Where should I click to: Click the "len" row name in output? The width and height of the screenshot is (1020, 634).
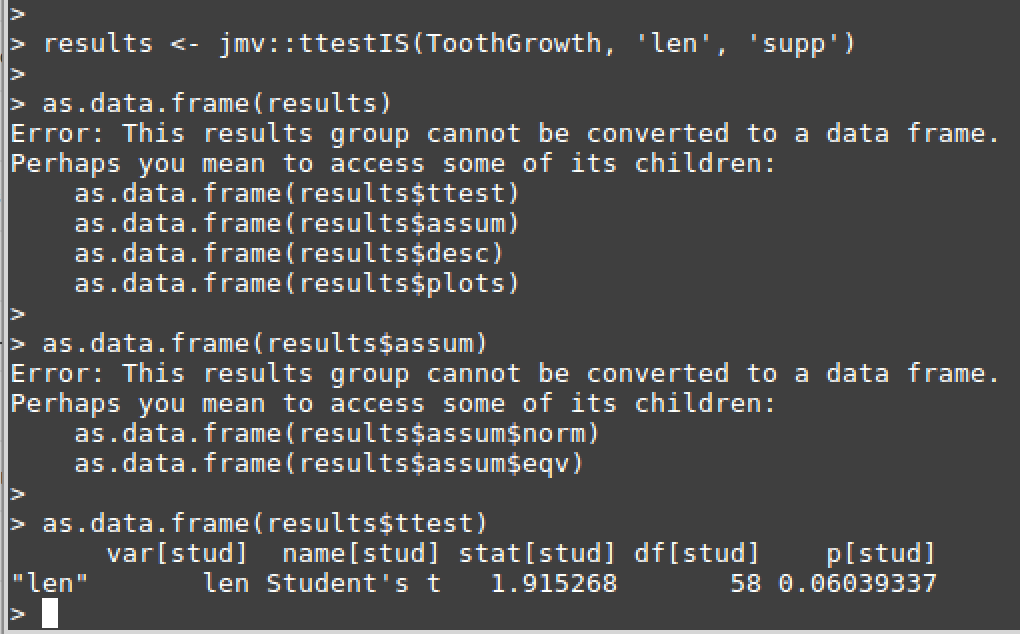tap(49, 583)
